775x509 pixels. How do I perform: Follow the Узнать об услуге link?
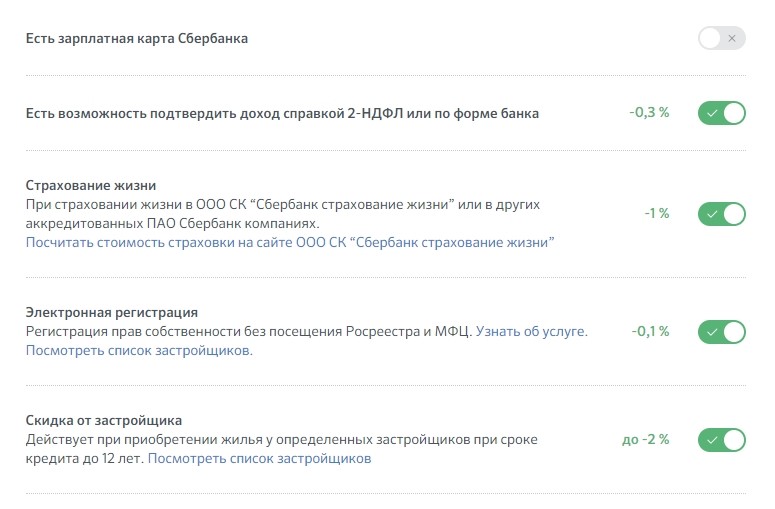532,331
